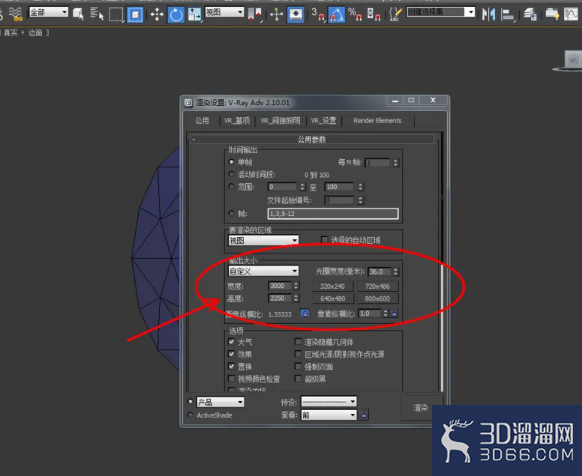Click the Edit Named Selection Sets icon
Image resolution: width=582 pixels, height=476 pixels.
pos(395,14)
